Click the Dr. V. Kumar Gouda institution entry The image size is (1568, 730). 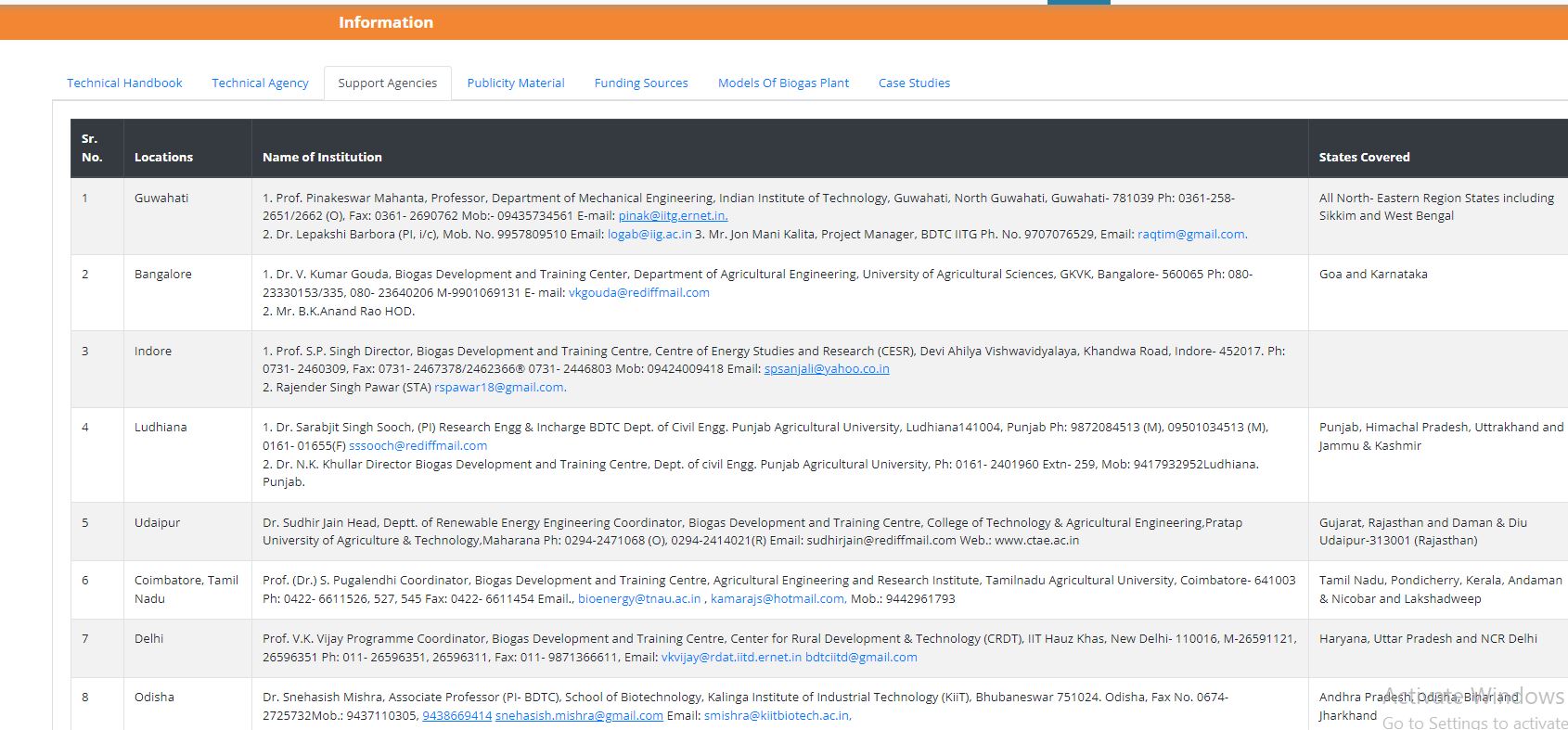780,292
